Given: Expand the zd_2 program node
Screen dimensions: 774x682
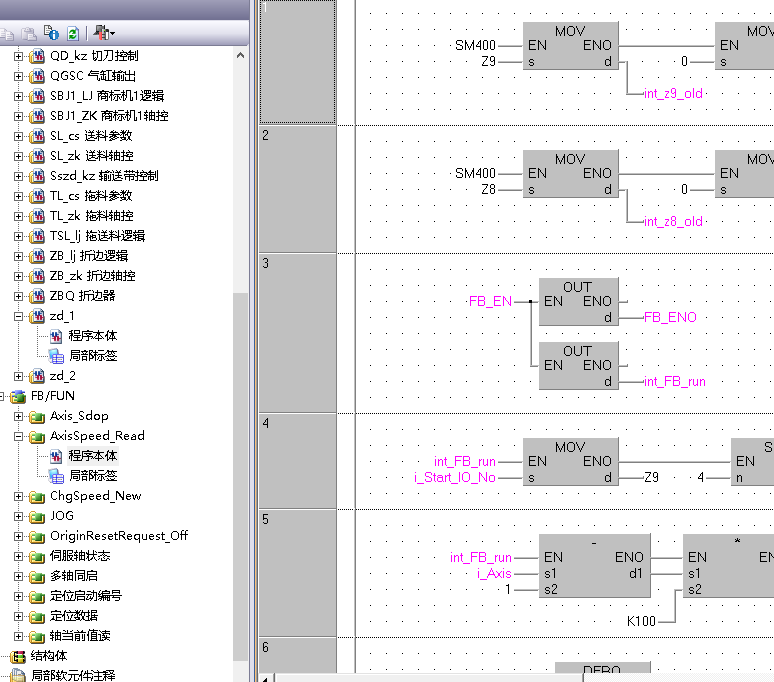Looking at the screenshot, I should (18, 376).
